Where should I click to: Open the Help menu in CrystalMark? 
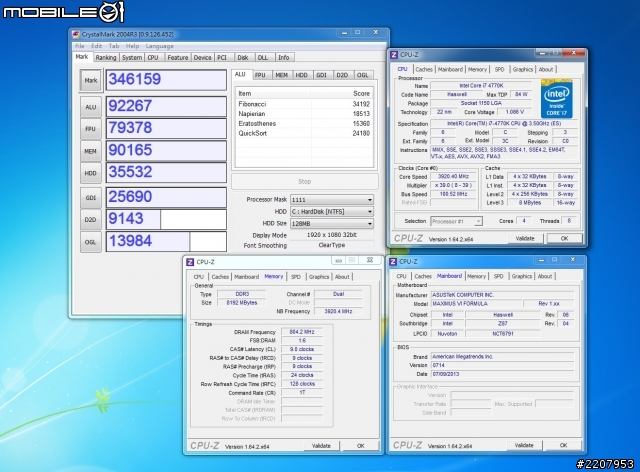coord(132,46)
